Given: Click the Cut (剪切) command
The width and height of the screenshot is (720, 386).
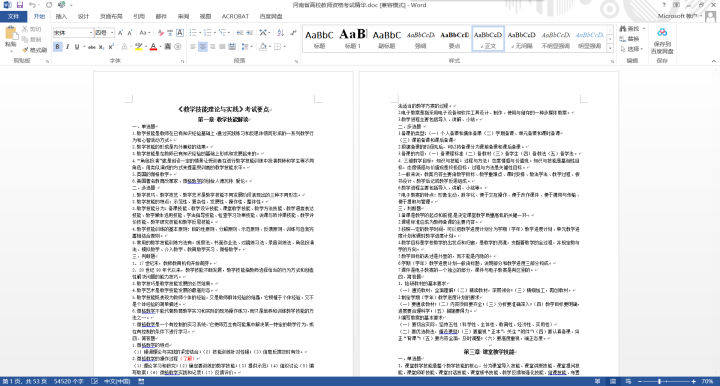Looking at the screenshot, I should pos(32,29).
